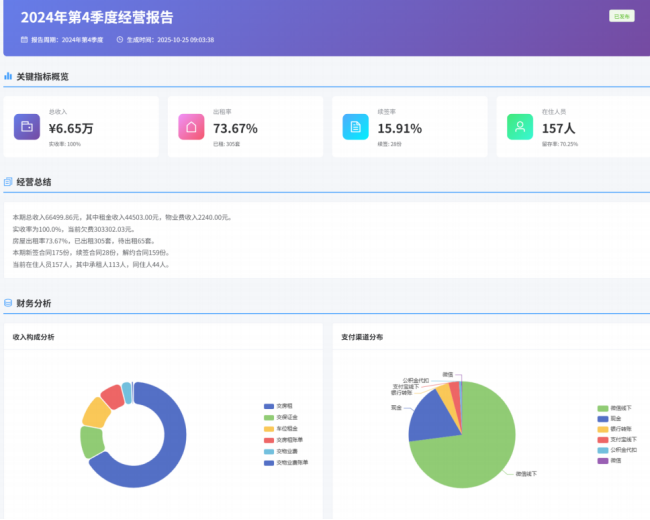Viewport: 650px width, 520px height.
Task: Hide 银行转账 in the payment channel legend
Action: click(x=615, y=429)
